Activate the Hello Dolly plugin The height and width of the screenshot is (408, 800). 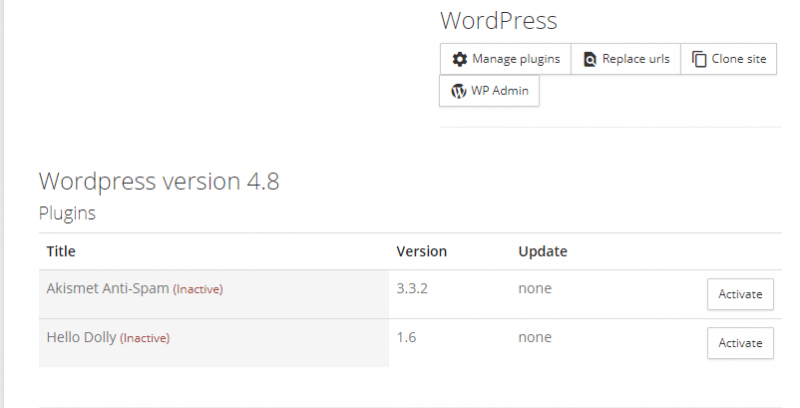click(x=740, y=343)
